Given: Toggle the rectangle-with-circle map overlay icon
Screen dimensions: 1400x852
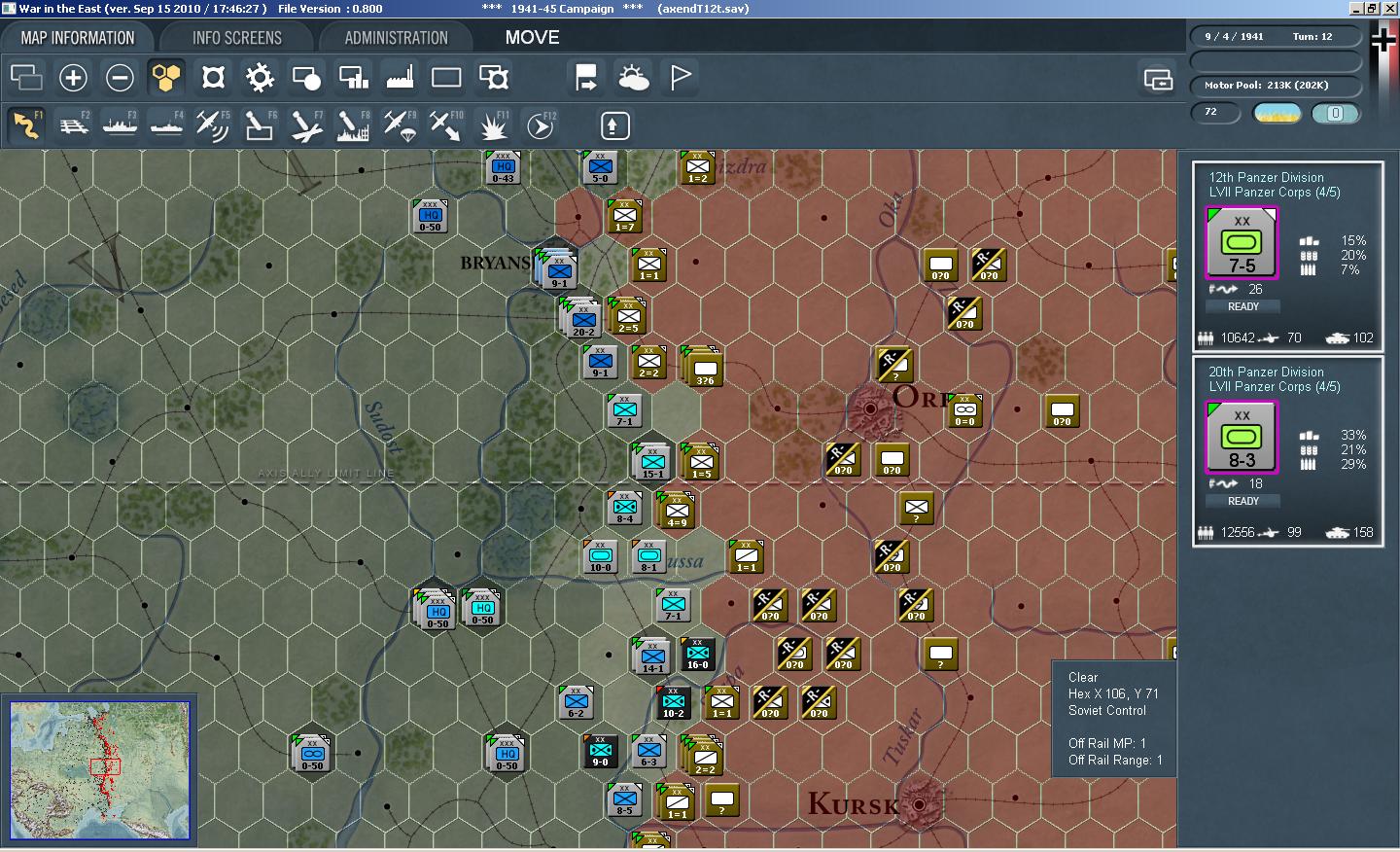Looking at the screenshot, I should [x=306, y=77].
